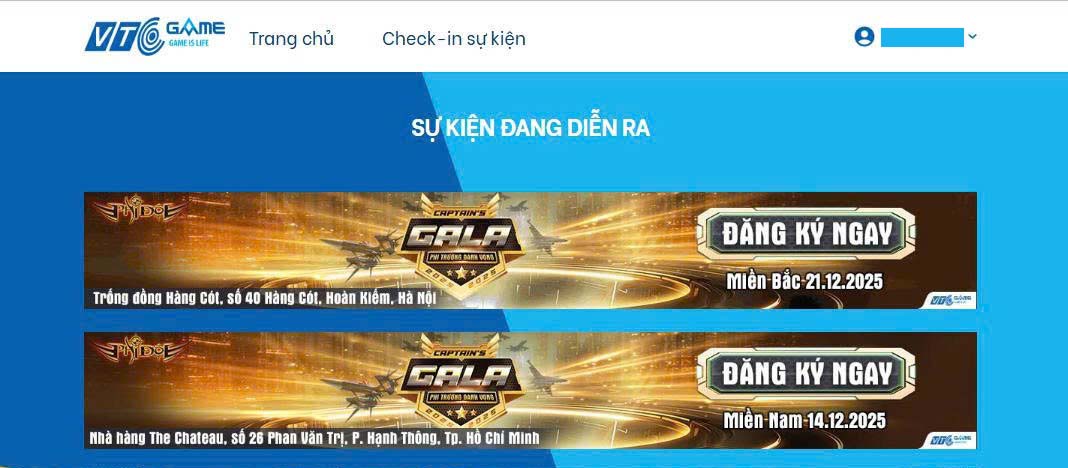Viewport: 1068px width, 468px height.
Task: Open the Hồ Chí Minh Chateau venue banner
Action: [x=530, y=390]
